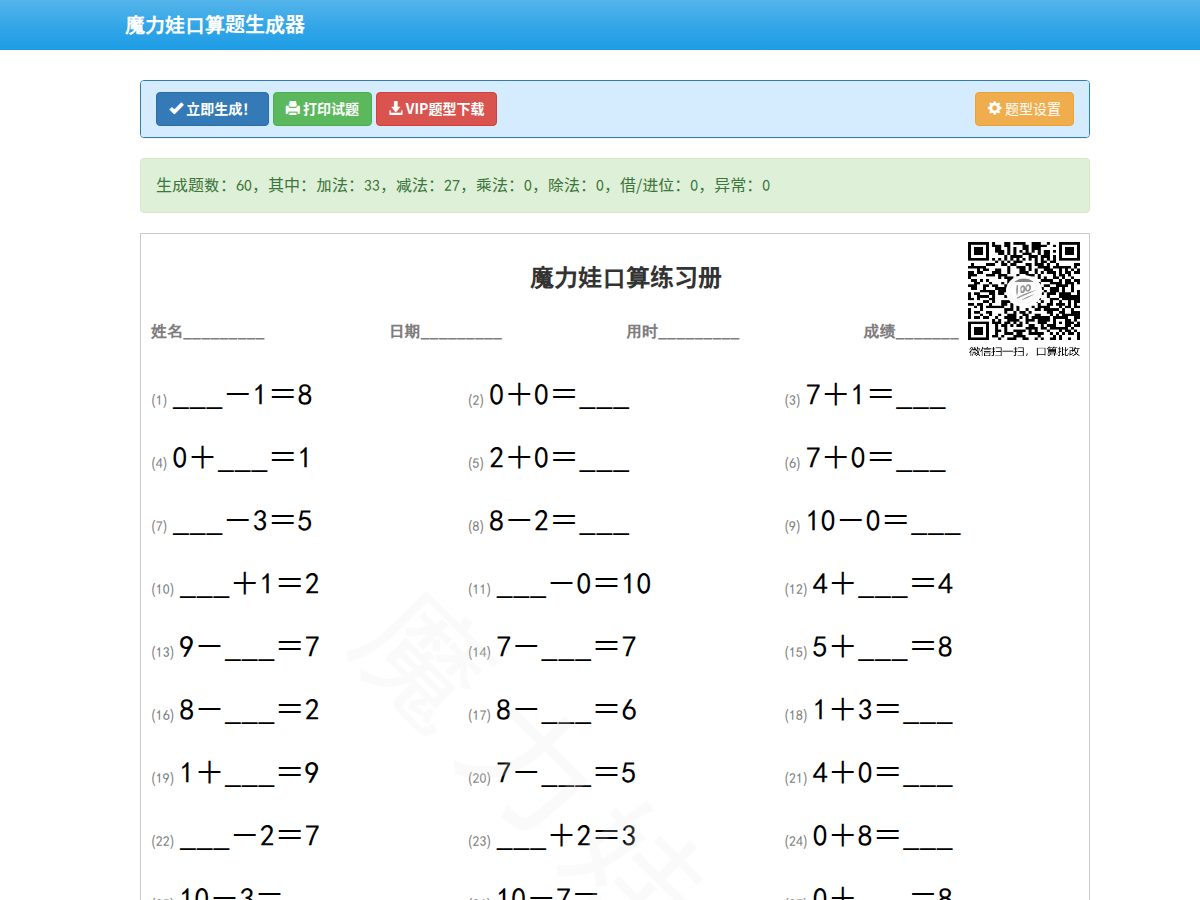
Task: Click the 魔力娃口算题生成器 header title
Action: click(215, 25)
